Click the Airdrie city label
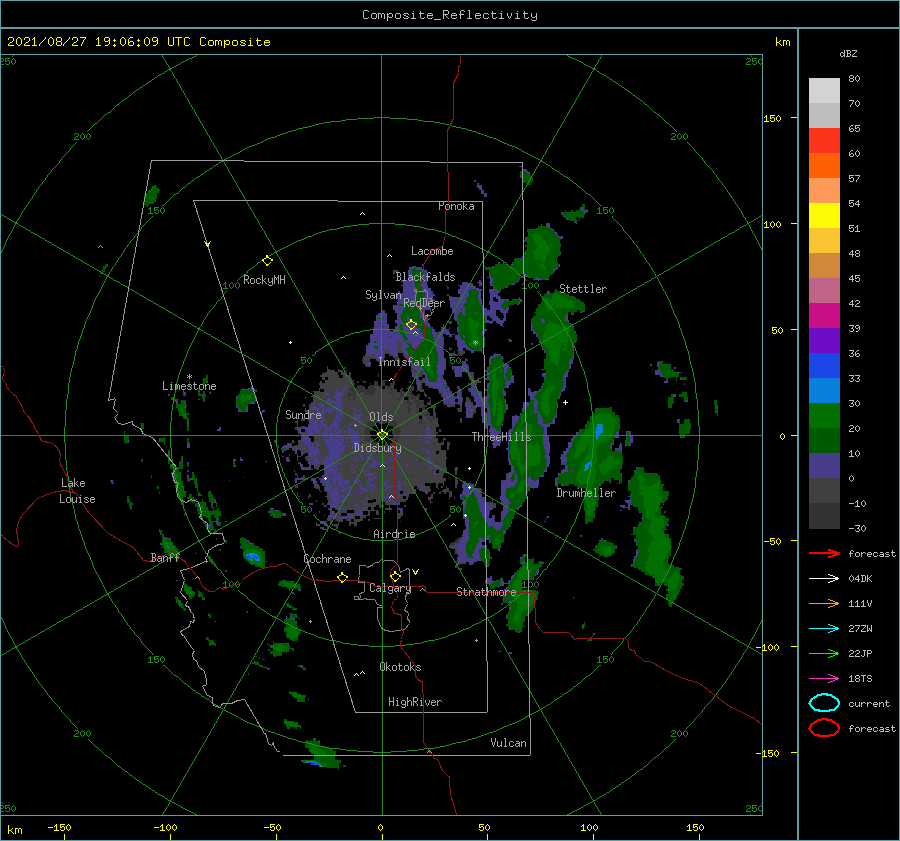The width and height of the screenshot is (900, 841). pos(394,534)
